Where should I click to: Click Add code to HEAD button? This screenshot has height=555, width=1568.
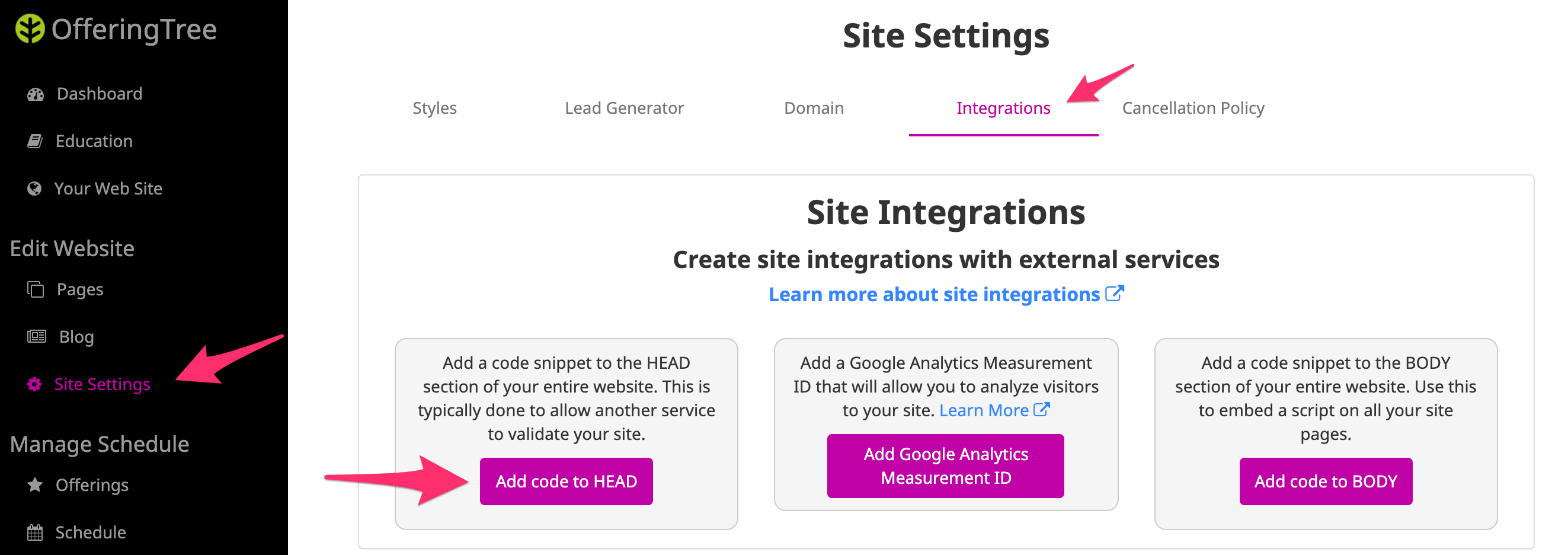click(566, 481)
